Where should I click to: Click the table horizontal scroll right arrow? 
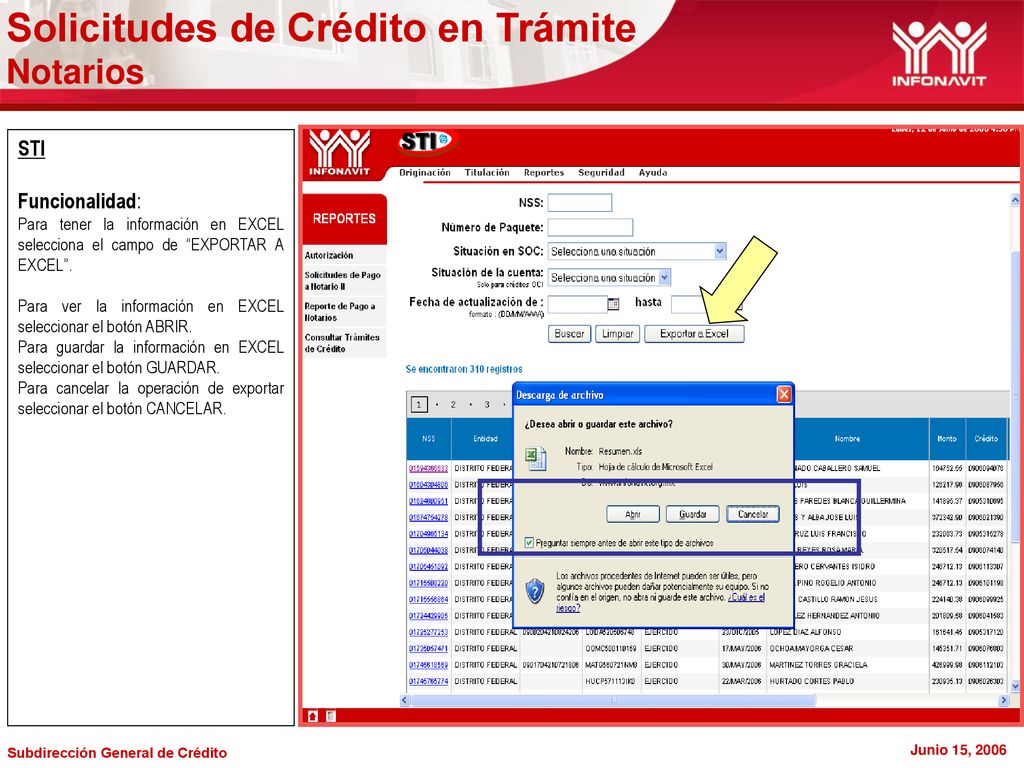1004,700
